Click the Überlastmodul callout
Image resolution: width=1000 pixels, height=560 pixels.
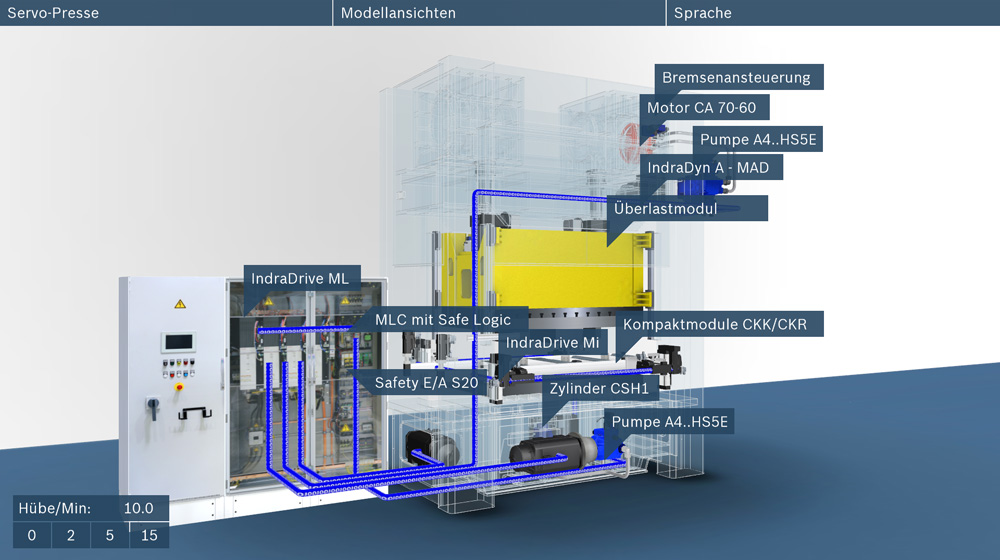click(687, 208)
